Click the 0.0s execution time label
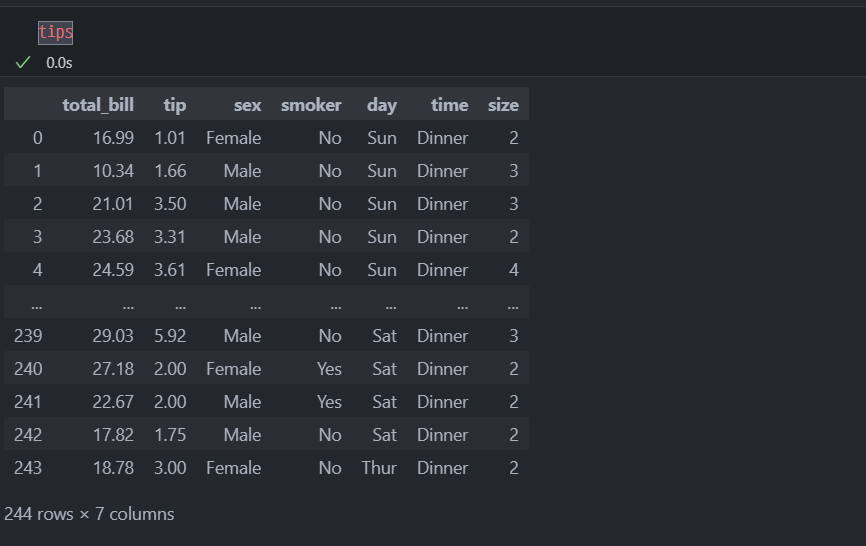The image size is (866, 546). (x=59, y=63)
